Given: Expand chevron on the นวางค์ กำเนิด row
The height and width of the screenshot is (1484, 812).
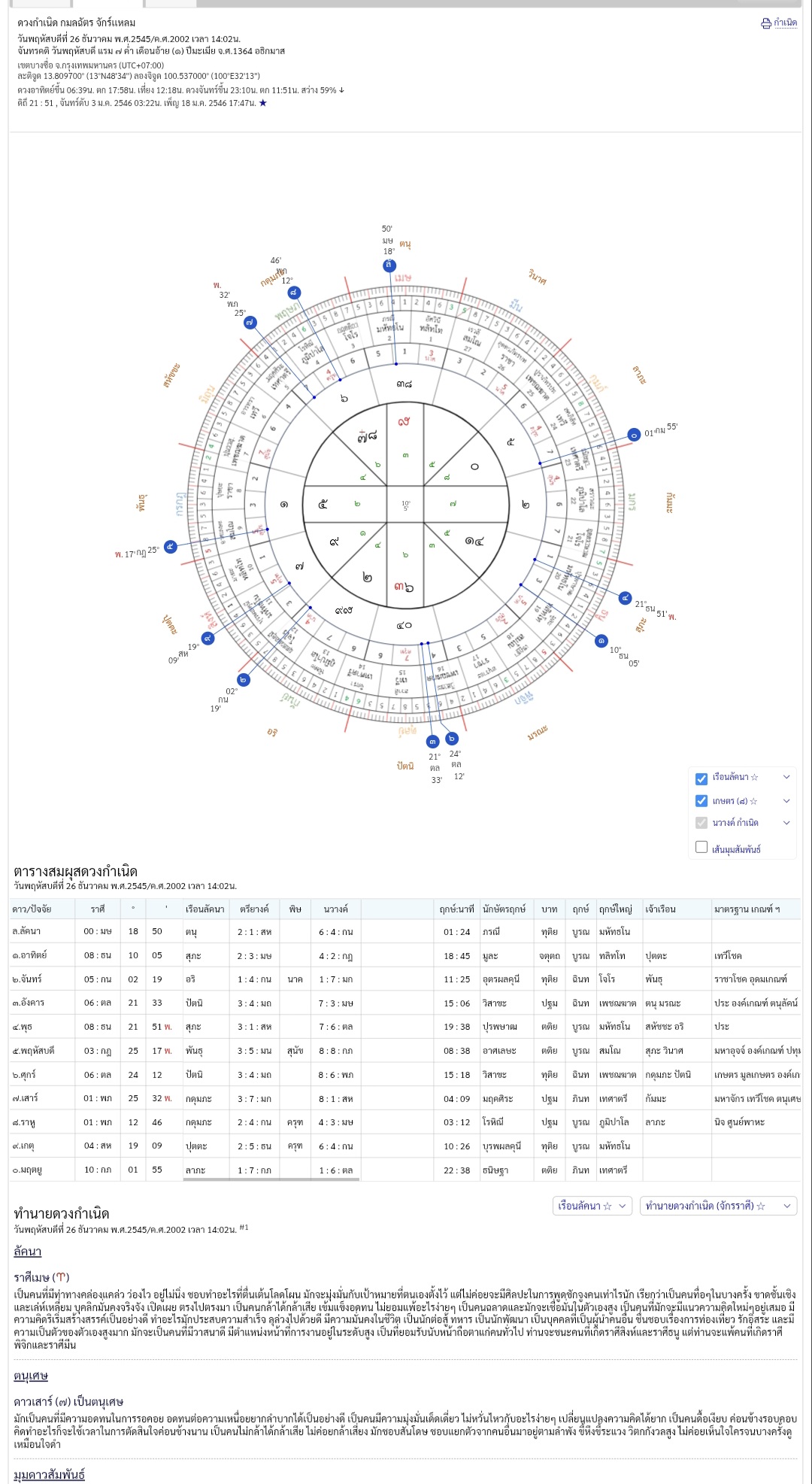Looking at the screenshot, I should point(786,823).
